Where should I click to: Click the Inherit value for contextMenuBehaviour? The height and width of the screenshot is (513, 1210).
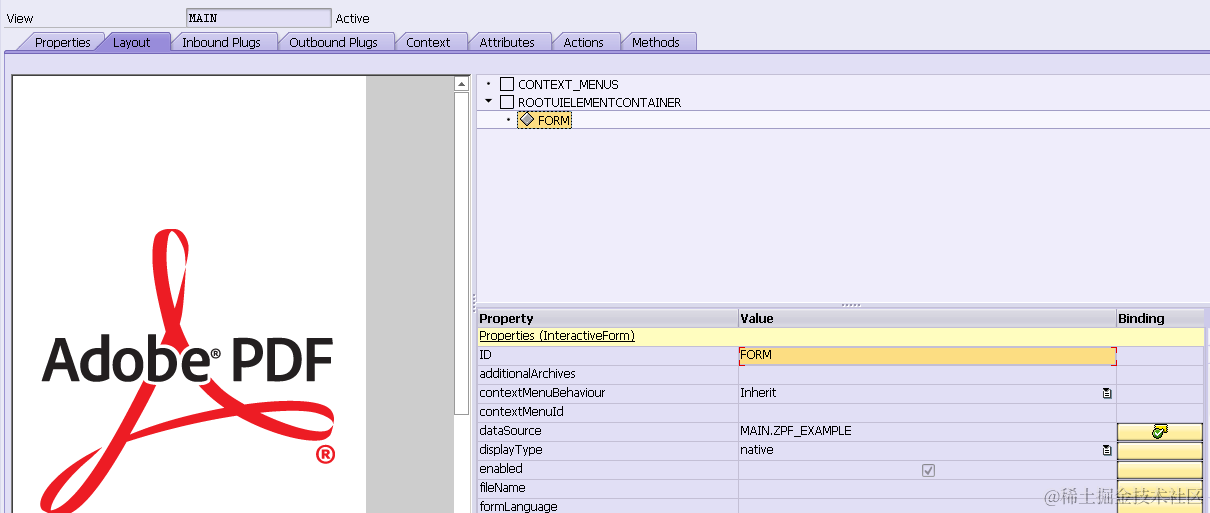click(758, 393)
